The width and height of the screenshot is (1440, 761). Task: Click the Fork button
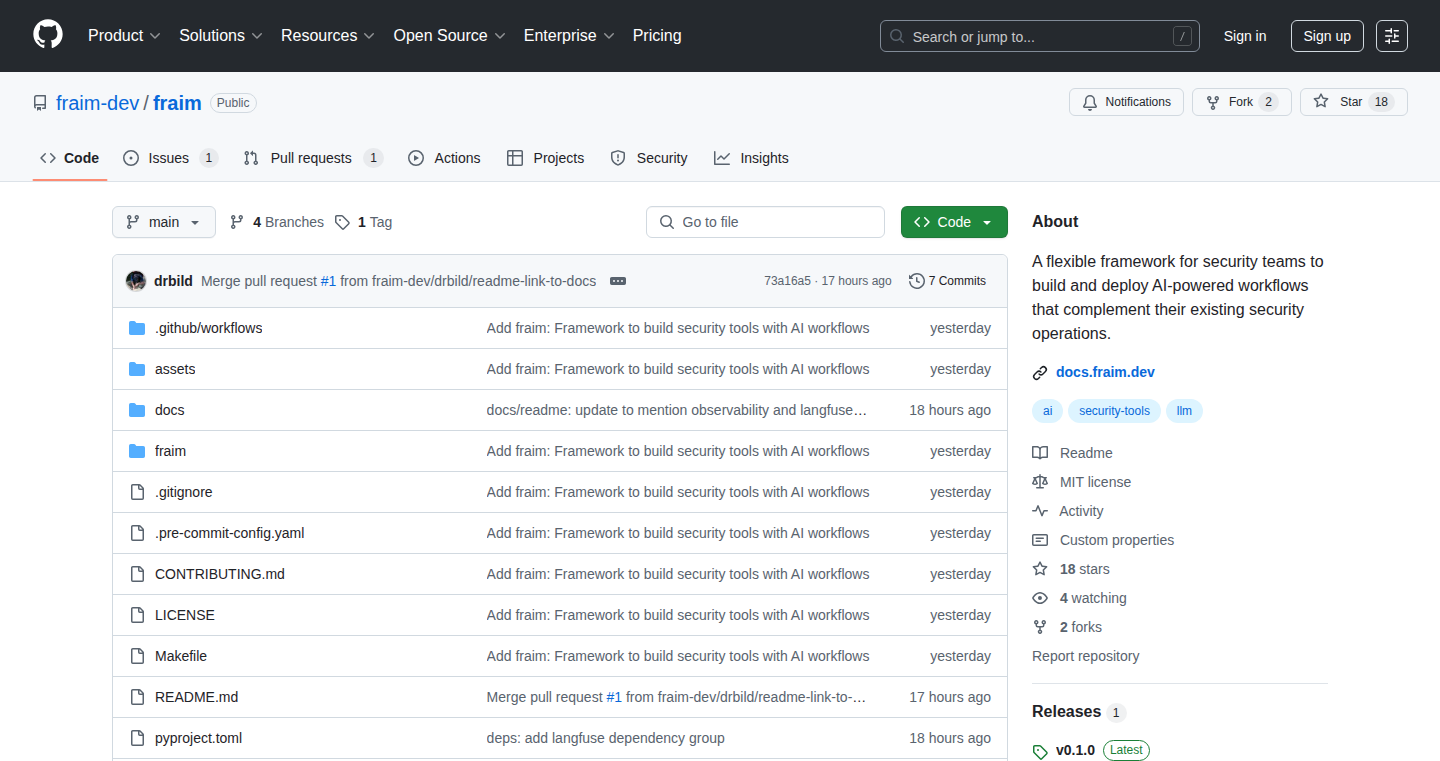point(1242,102)
